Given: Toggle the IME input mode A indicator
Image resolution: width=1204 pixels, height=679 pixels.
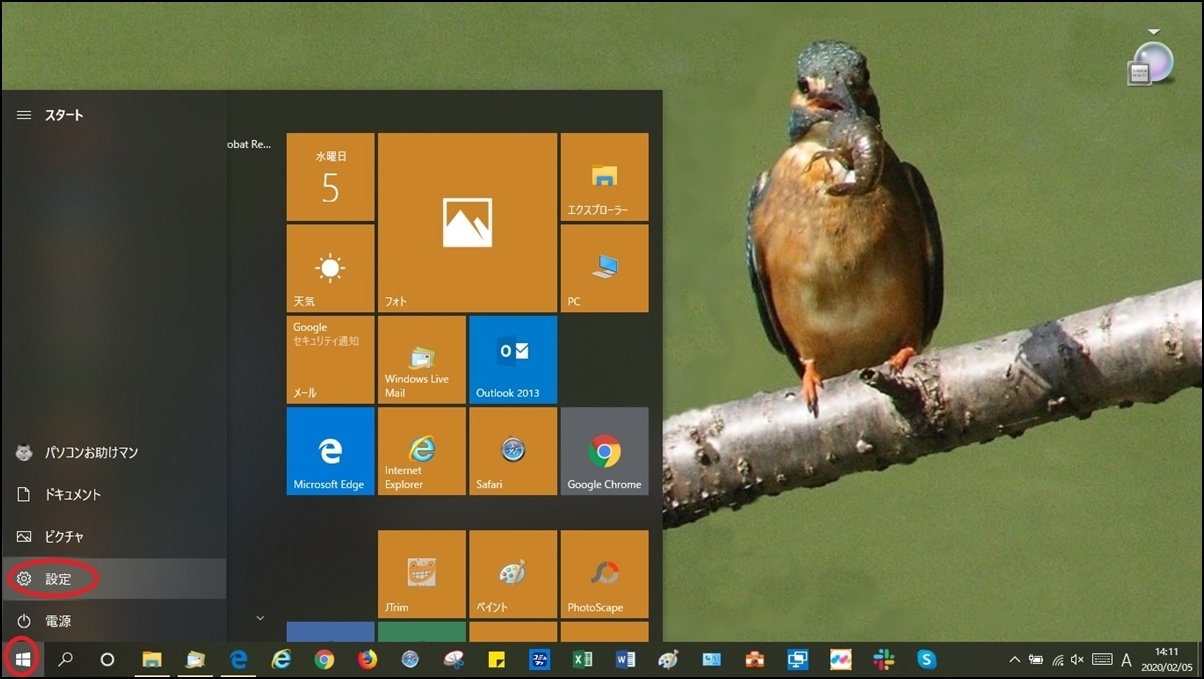Looking at the screenshot, I should pos(1127,660).
